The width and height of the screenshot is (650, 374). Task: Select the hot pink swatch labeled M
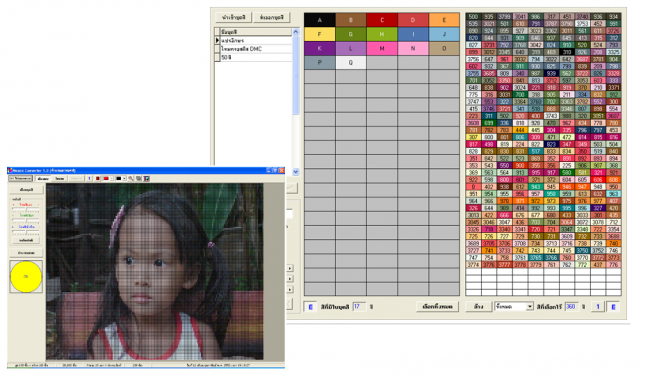pyautogui.click(x=382, y=49)
